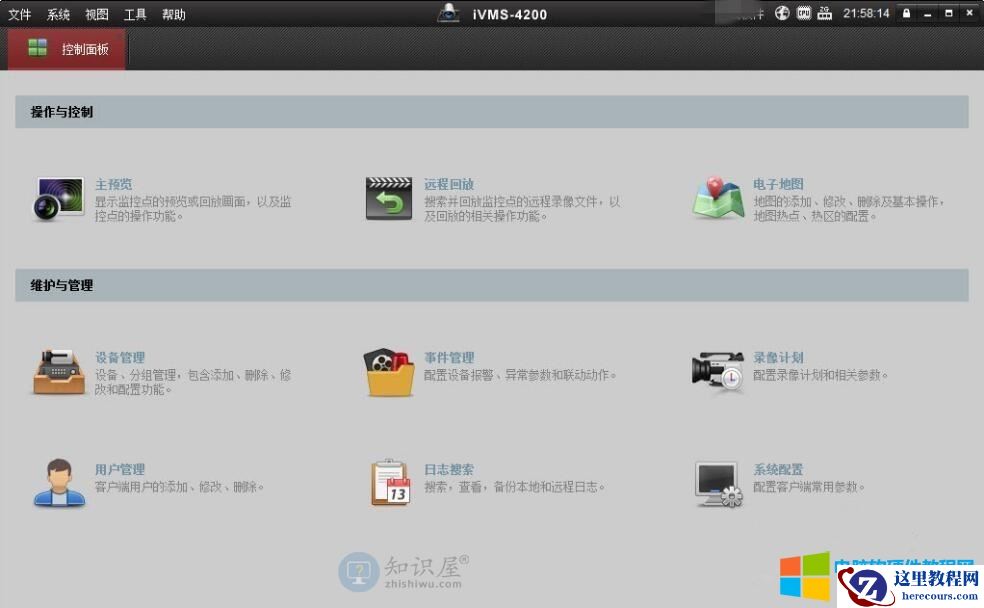Open the 系统 menu

point(57,14)
